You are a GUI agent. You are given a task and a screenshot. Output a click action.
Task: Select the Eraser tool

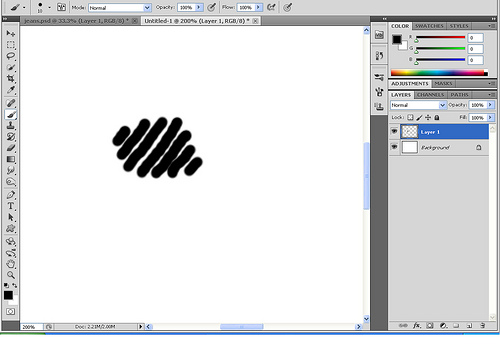pyautogui.click(x=11, y=148)
